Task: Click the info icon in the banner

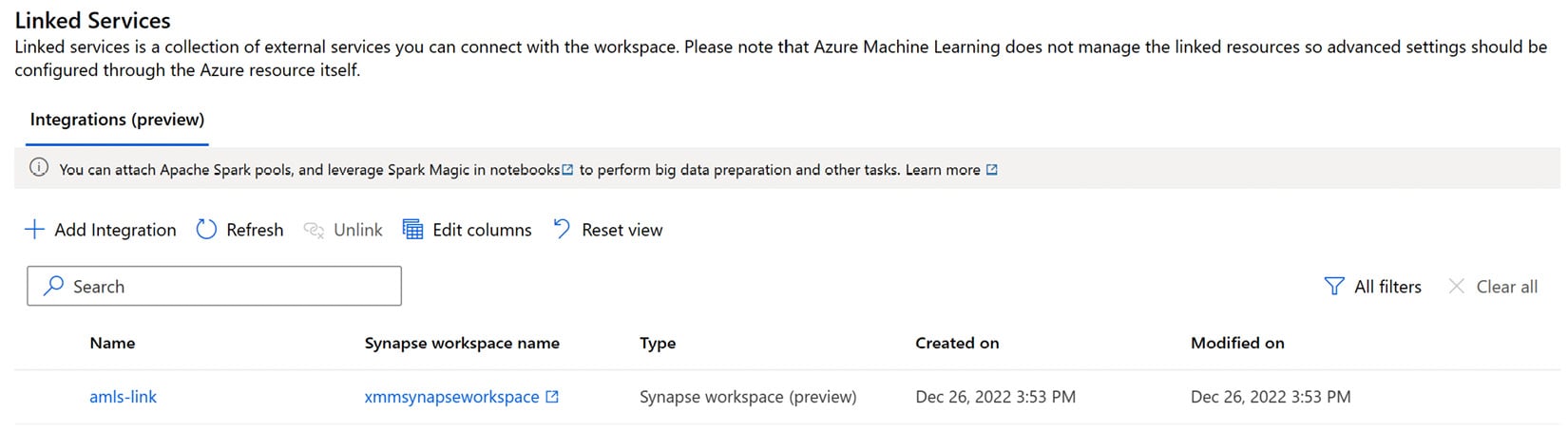Action: [x=39, y=168]
